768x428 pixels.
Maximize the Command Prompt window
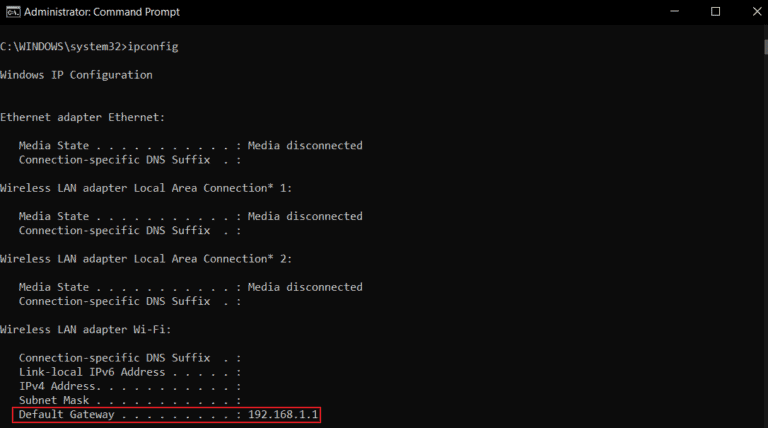coord(715,11)
